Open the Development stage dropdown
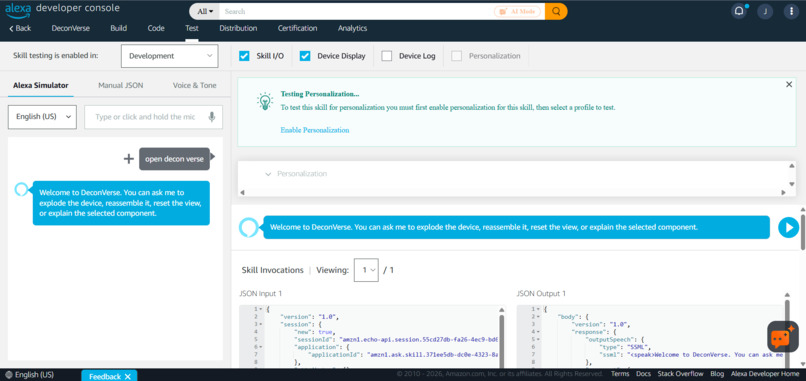 coord(170,56)
